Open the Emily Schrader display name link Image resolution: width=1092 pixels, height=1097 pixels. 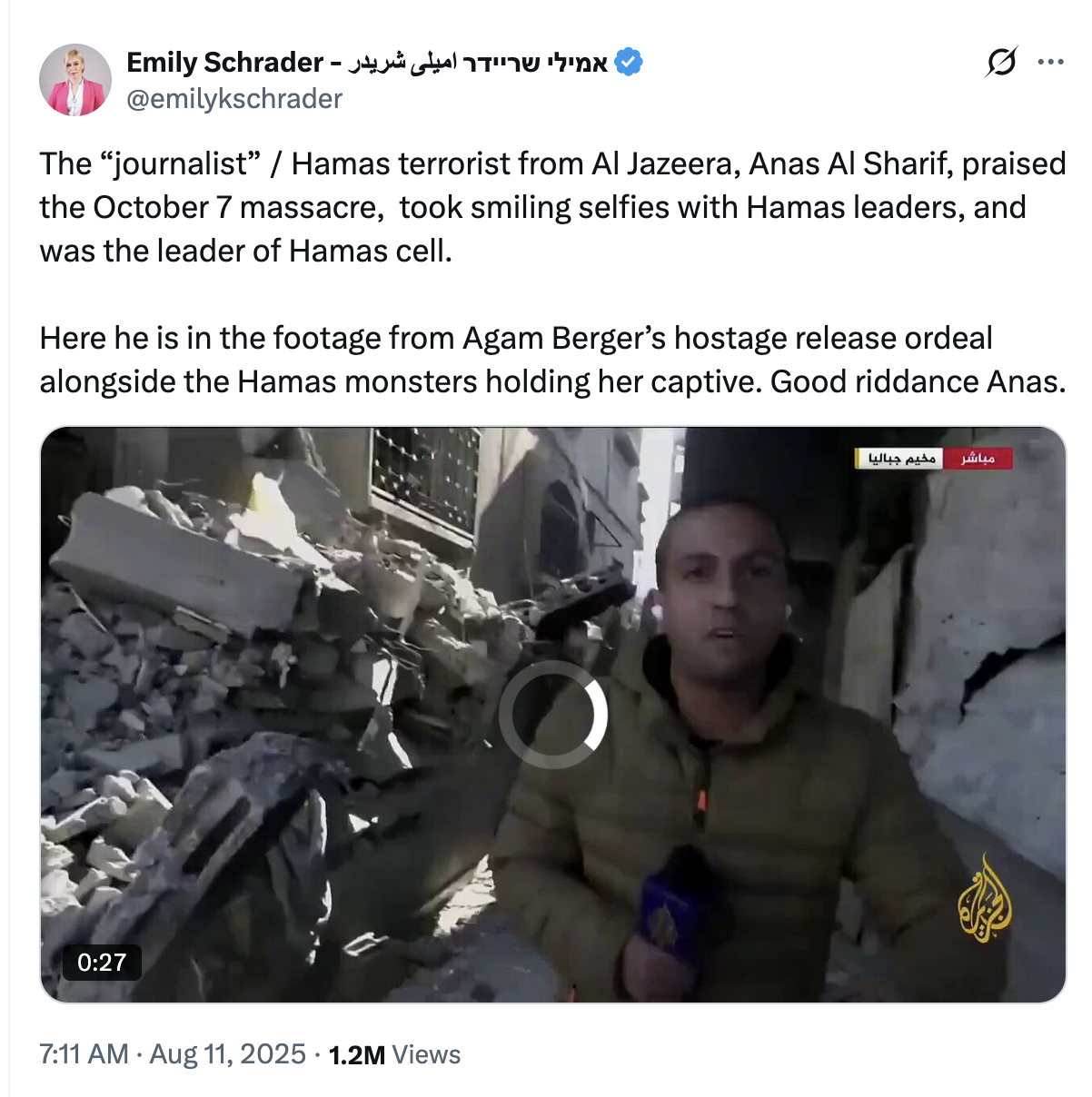point(224,62)
